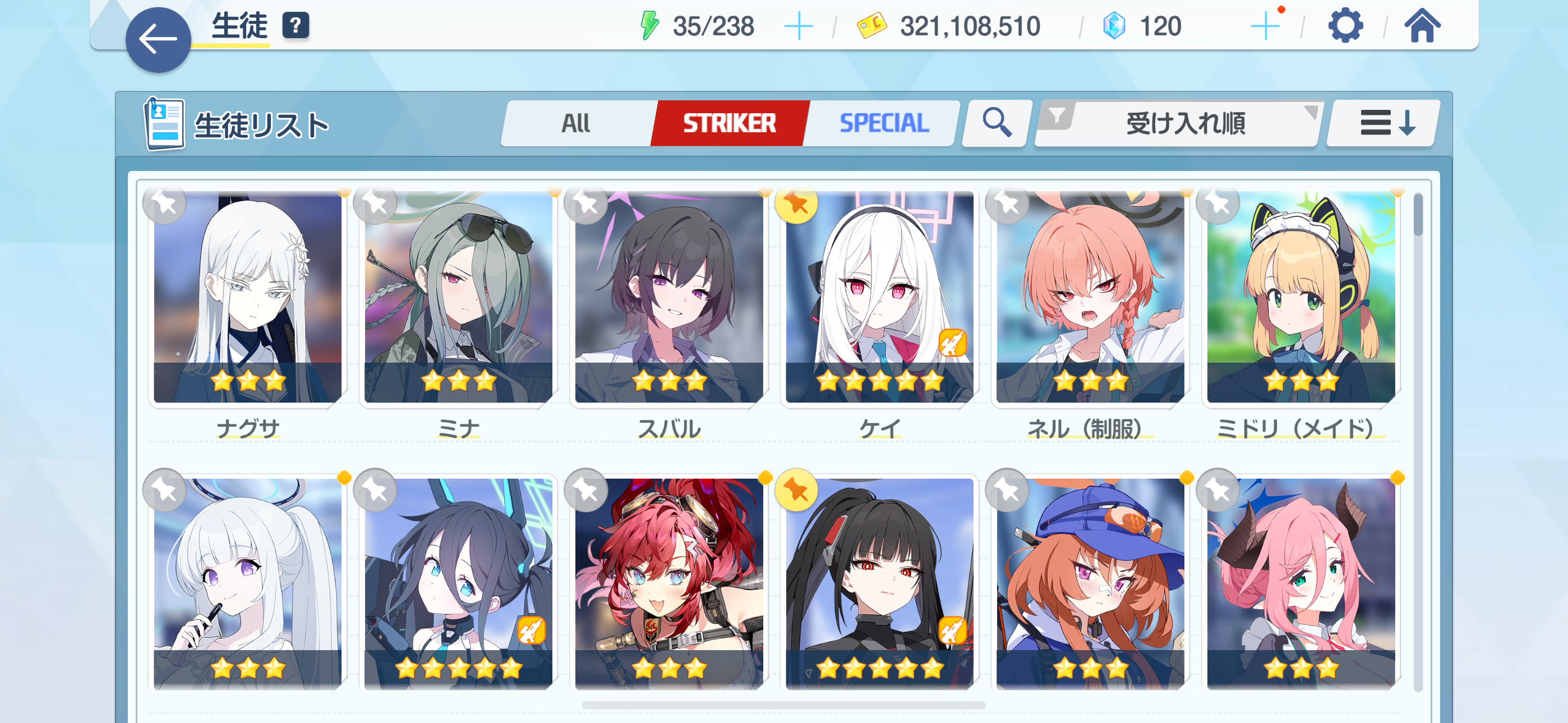Open student search magnifier
The width and height of the screenshot is (1568, 723).
click(x=997, y=123)
